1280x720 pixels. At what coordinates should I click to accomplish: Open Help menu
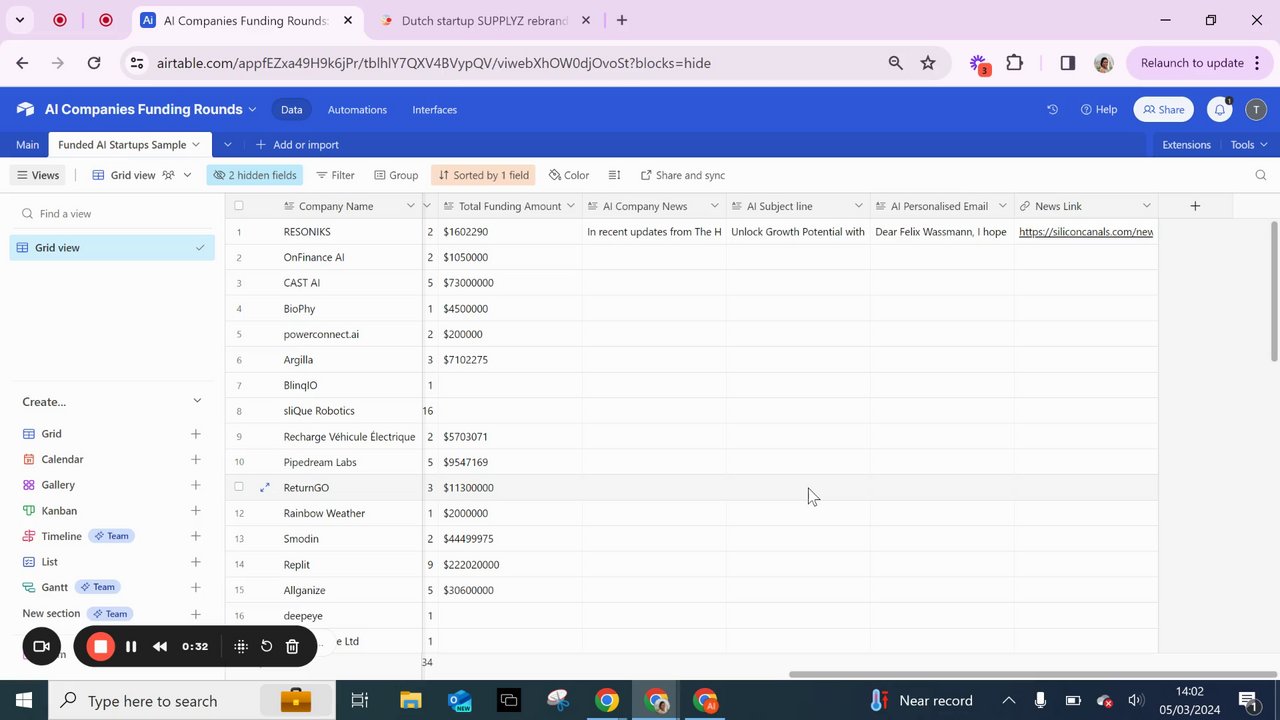point(1098,110)
